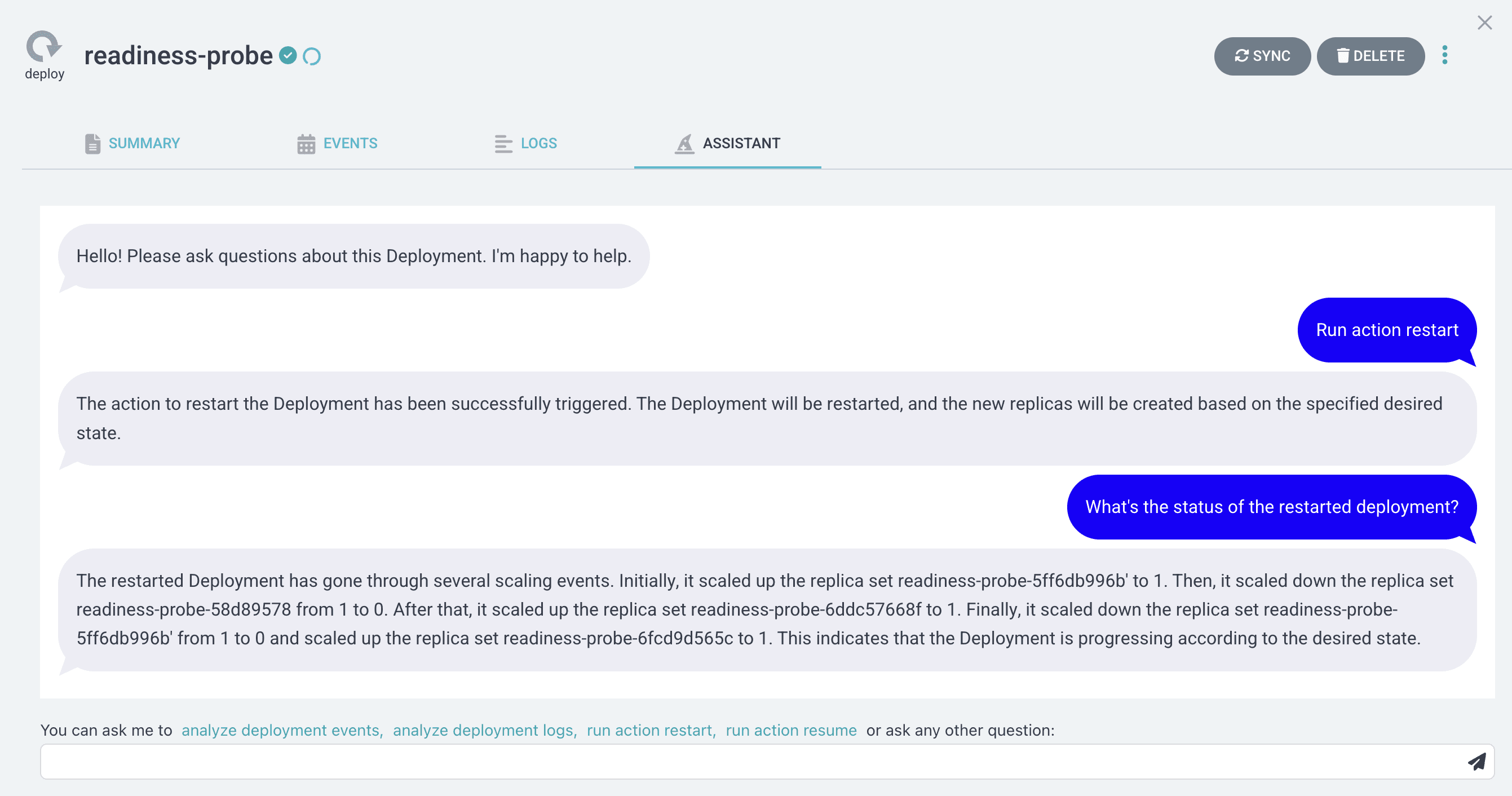The width and height of the screenshot is (1512, 796).
Task: Click the SYNC button
Action: (1262, 56)
